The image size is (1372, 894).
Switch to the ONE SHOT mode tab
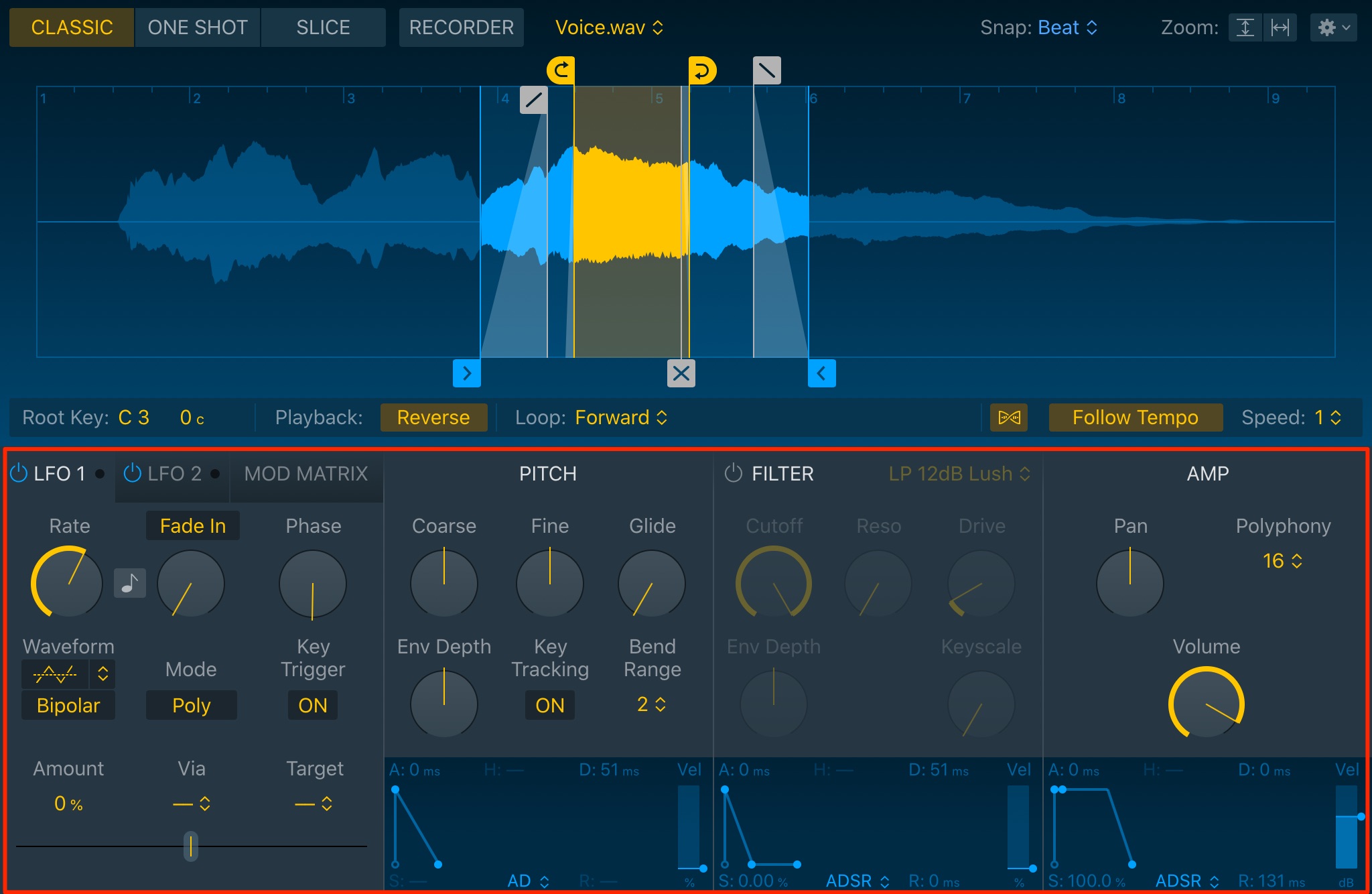pyautogui.click(x=198, y=27)
